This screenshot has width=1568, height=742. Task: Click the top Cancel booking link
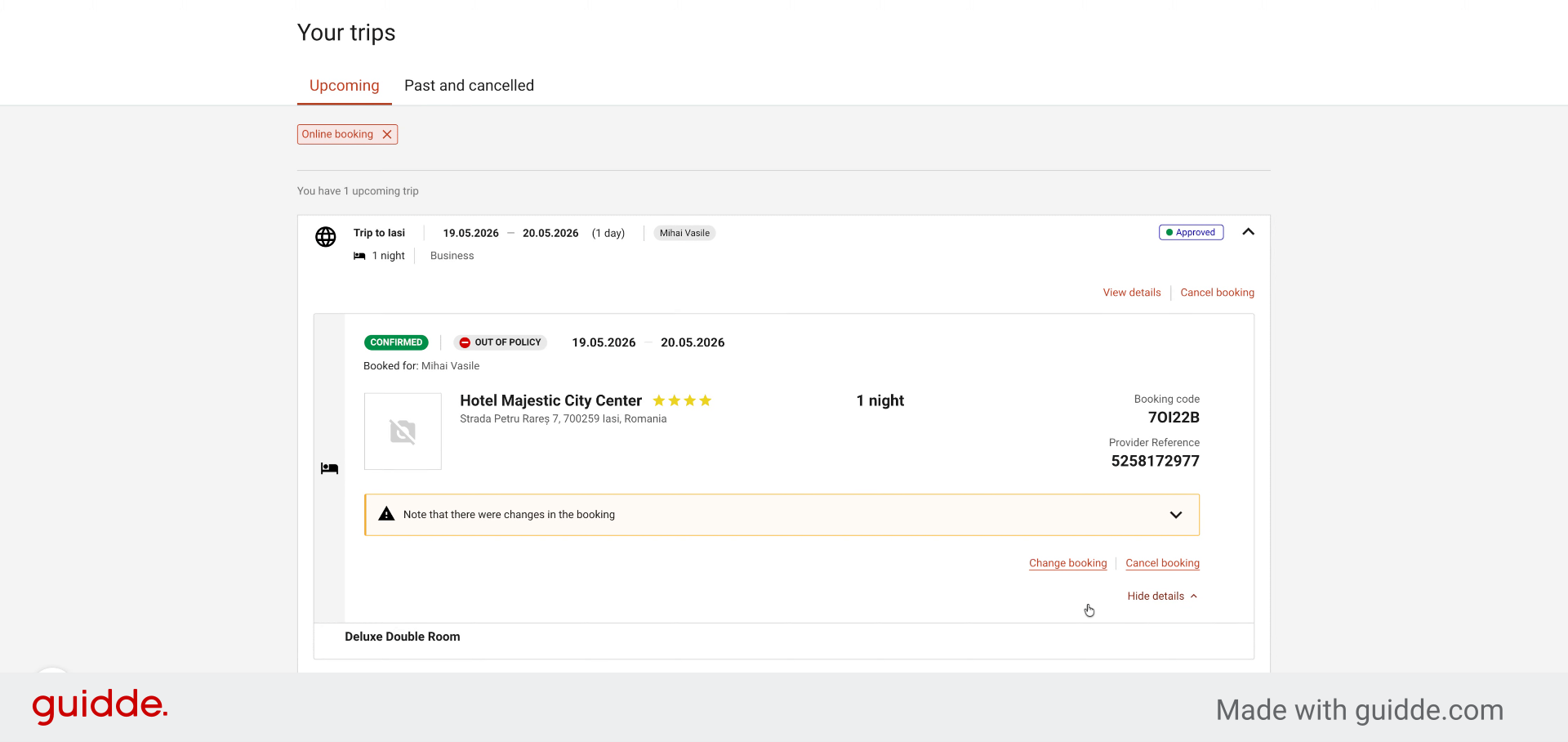point(1217,293)
